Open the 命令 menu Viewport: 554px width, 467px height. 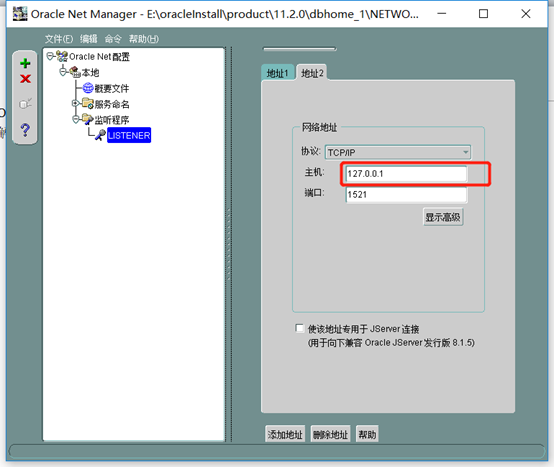point(113,39)
